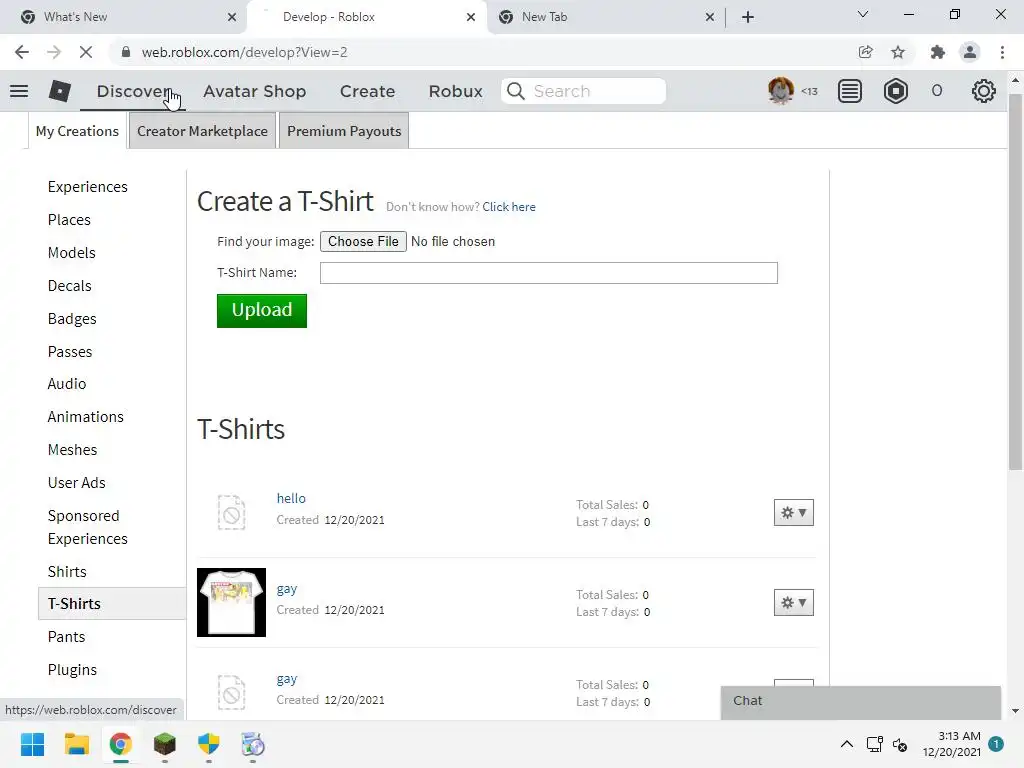Open Creator Marketplace tab
Screen dimensions: 1024x768
point(202,131)
